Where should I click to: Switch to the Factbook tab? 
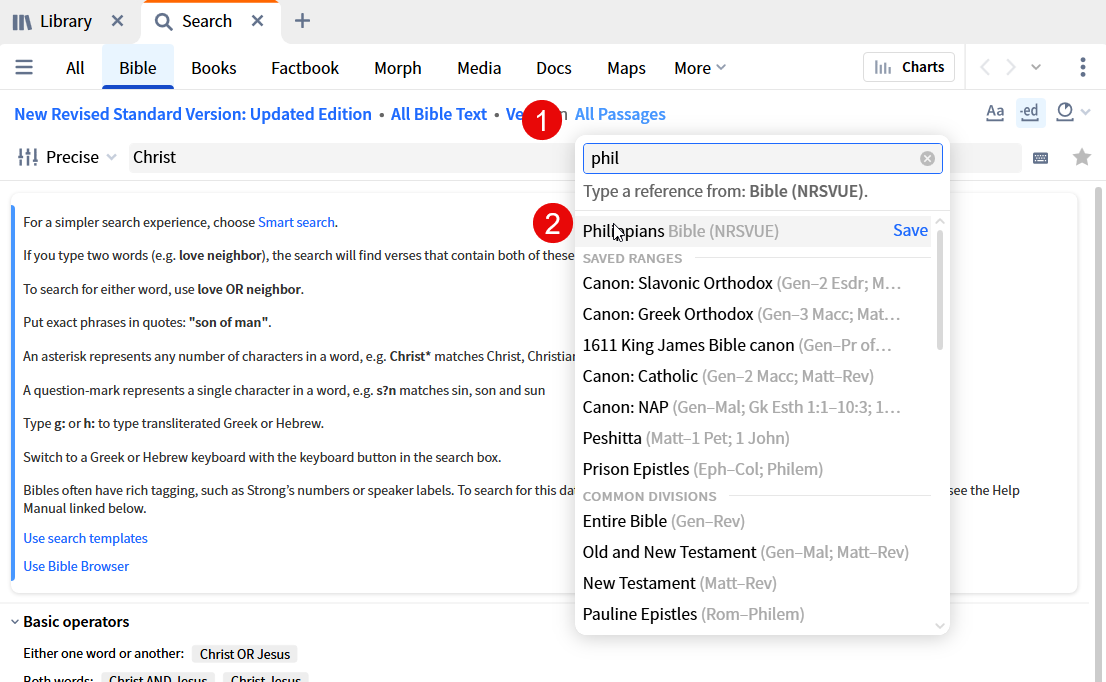(305, 68)
